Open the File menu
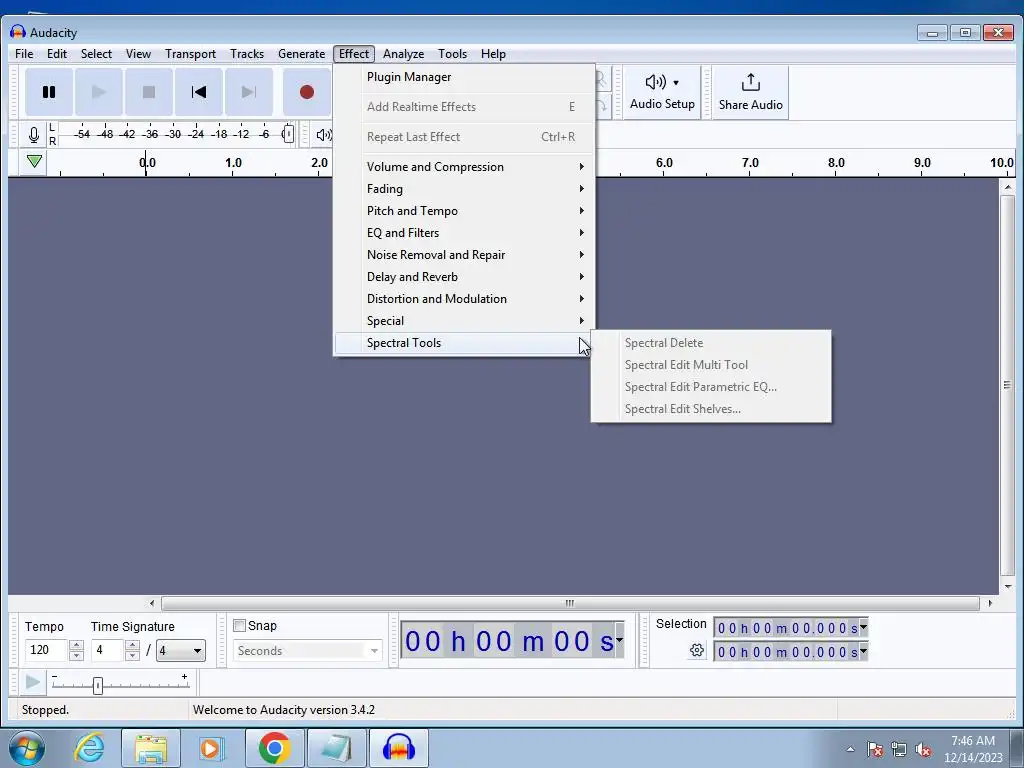 click(24, 54)
